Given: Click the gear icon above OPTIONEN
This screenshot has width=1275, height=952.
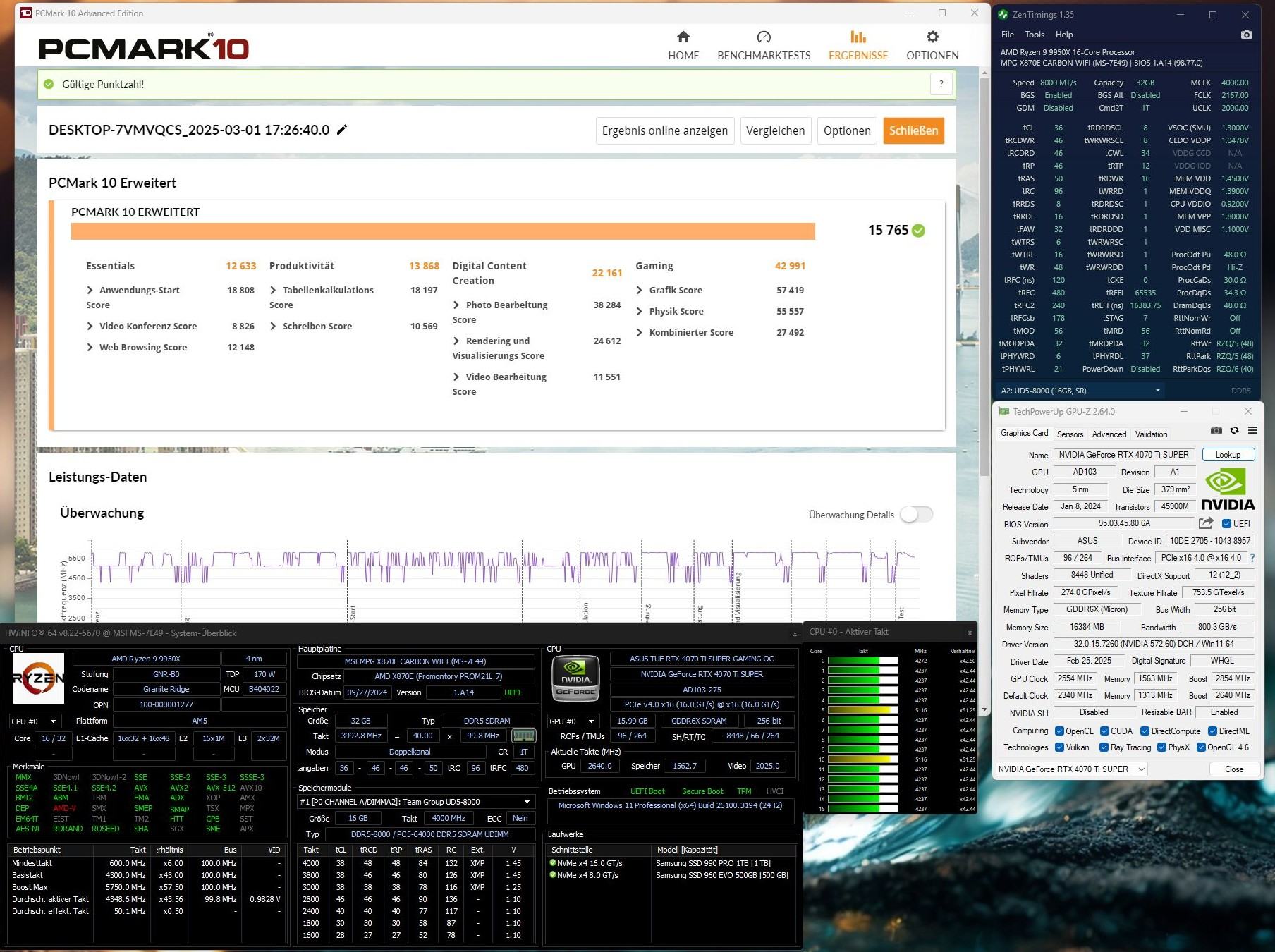Looking at the screenshot, I should click(932, 37).
